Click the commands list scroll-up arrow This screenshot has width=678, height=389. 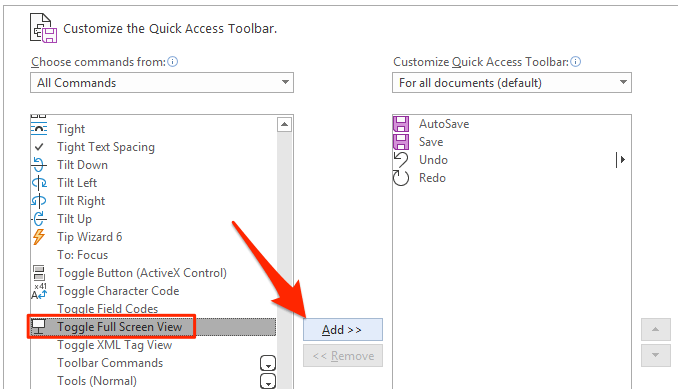284,124
